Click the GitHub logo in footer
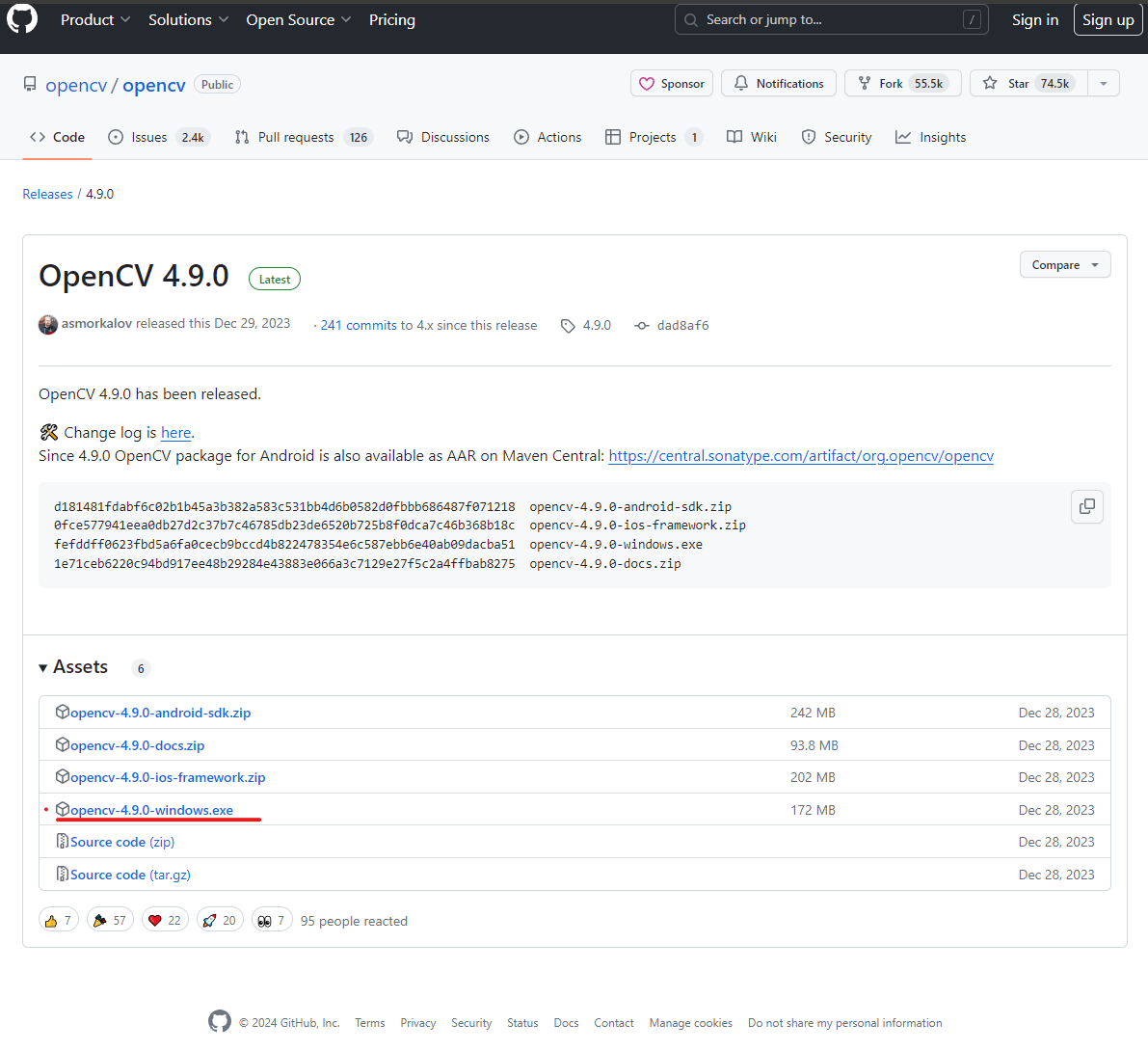Image resolution: width=1148 pixels, height=1051 pixels. tap(220, 1022)
